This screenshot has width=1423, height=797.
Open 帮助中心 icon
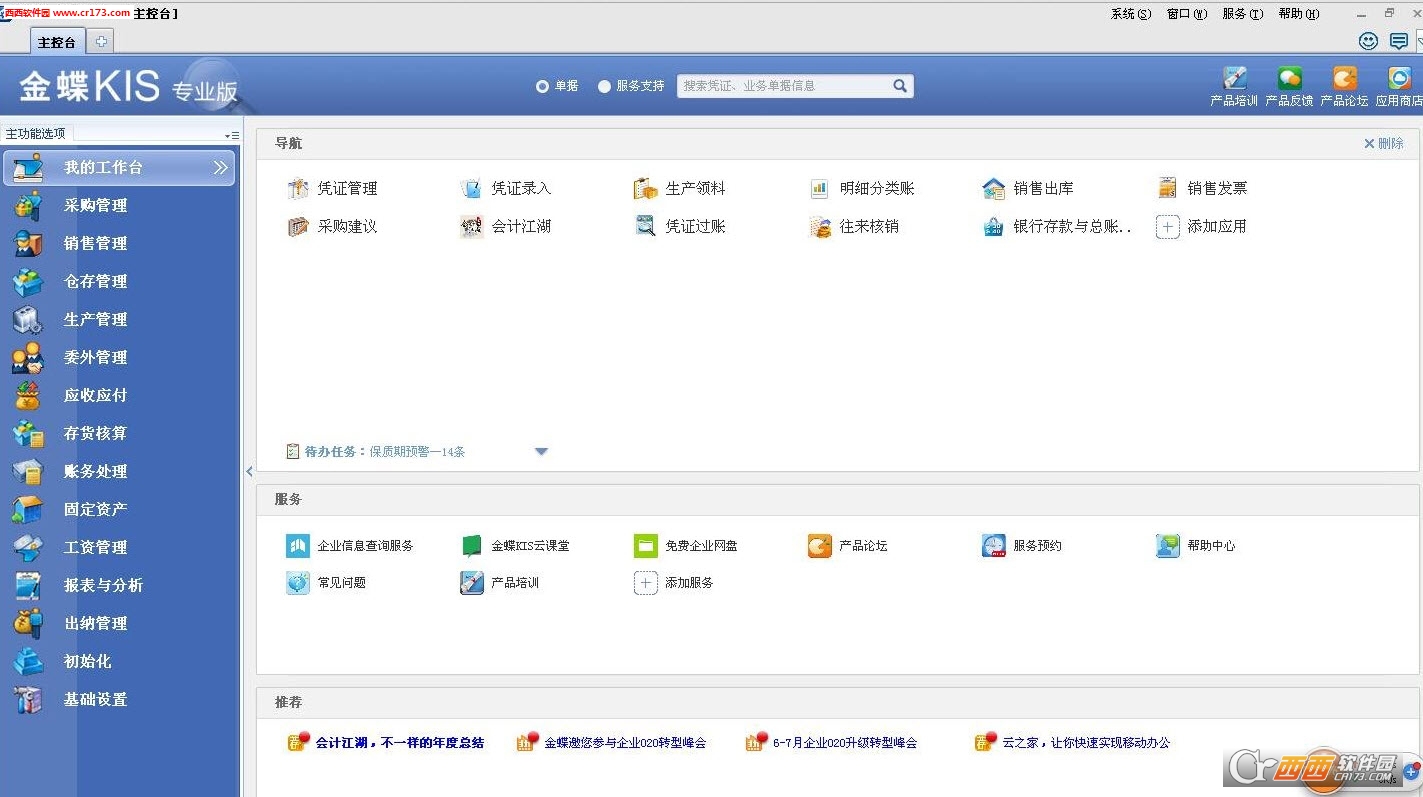click(1167, 545)
